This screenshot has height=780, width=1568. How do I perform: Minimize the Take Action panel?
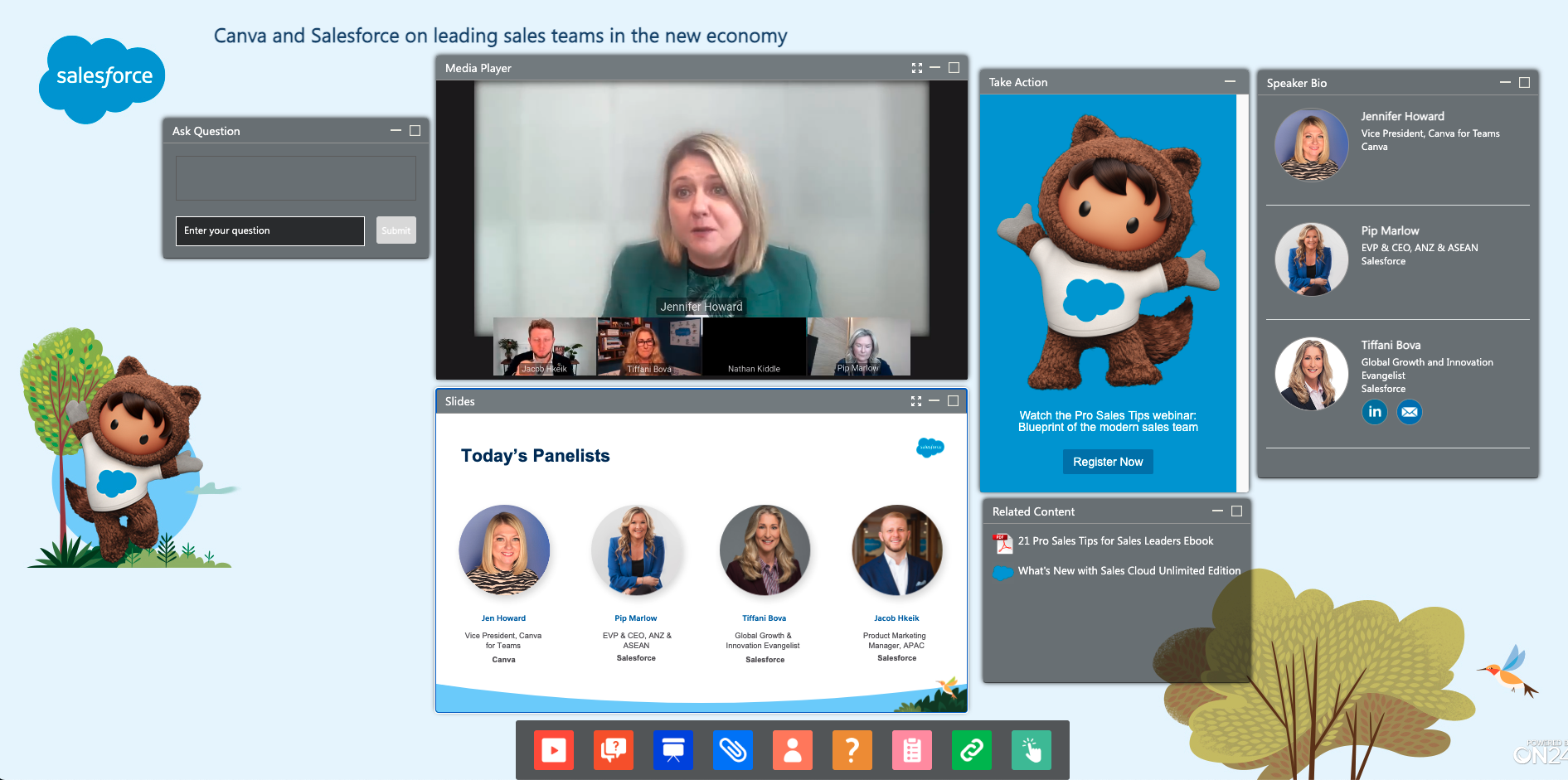(x=1230, y=81)
